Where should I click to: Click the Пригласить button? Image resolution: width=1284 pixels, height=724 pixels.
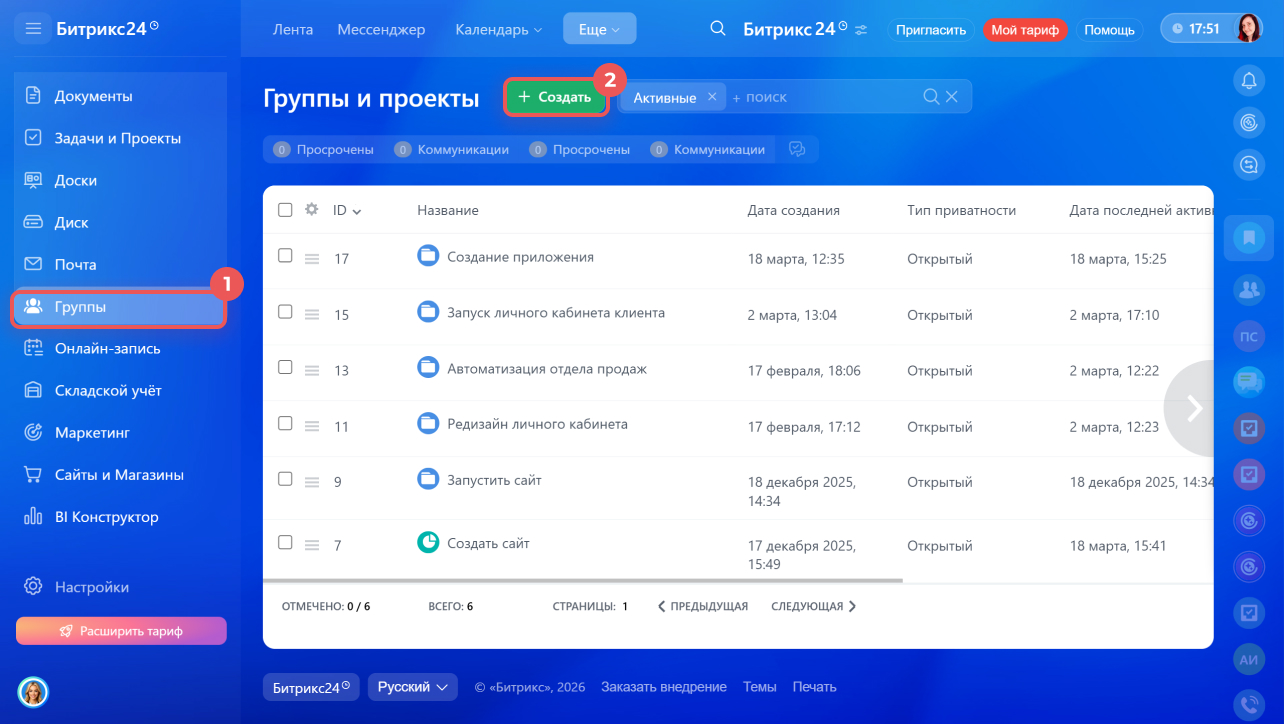click(x=930, y=29)
